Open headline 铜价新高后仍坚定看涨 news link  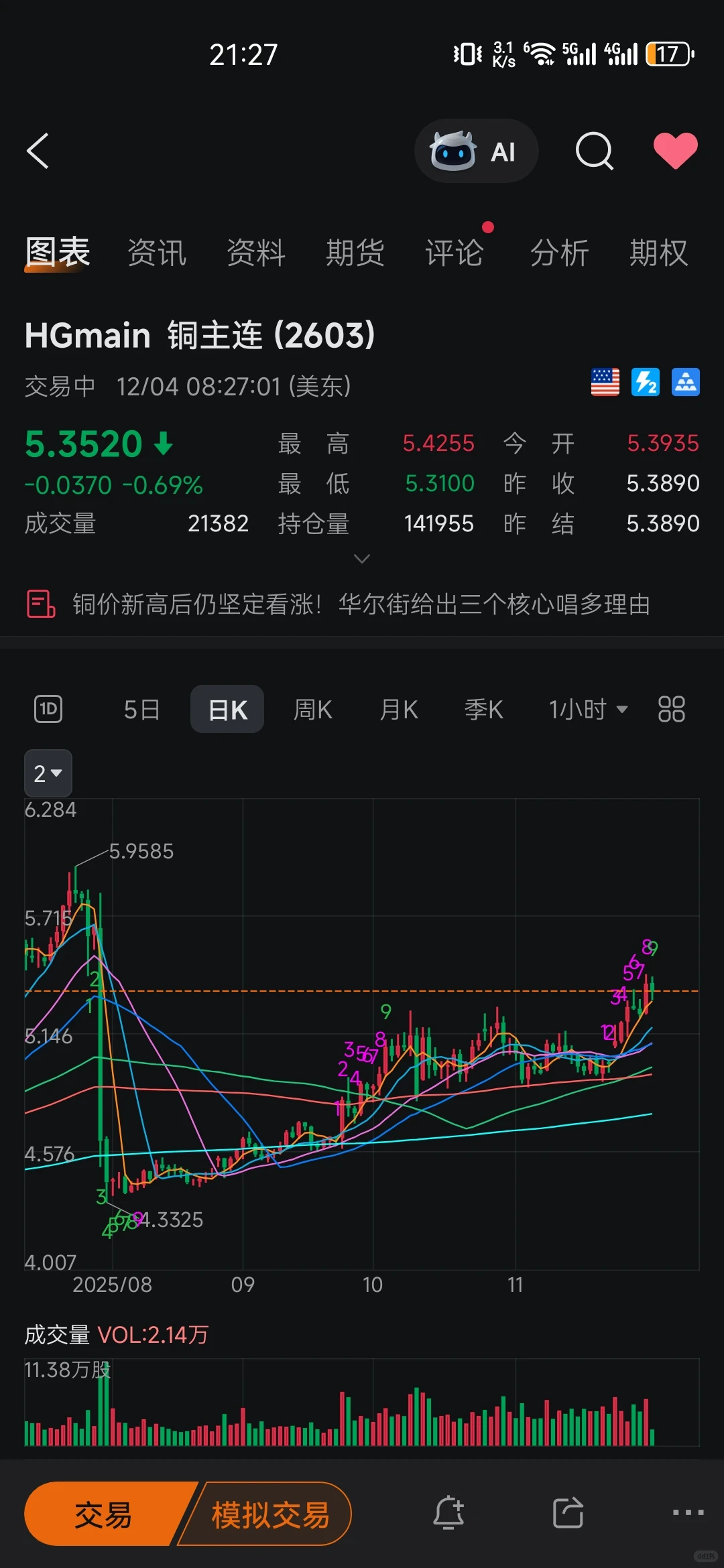click(x=361, y=604)
